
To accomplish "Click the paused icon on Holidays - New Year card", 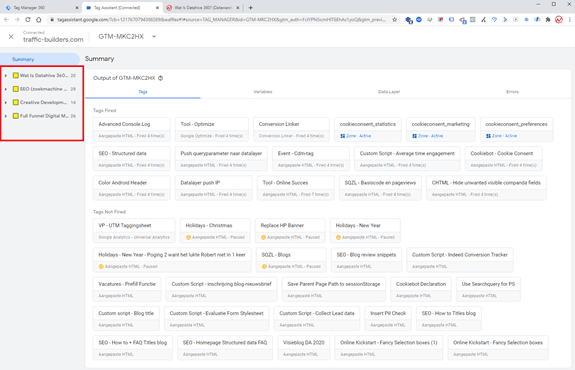I will [x=338, y=237].
